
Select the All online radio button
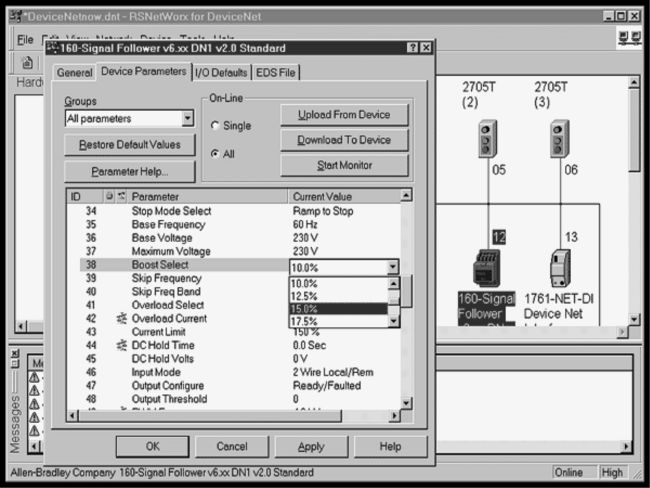tap(215, 154)
